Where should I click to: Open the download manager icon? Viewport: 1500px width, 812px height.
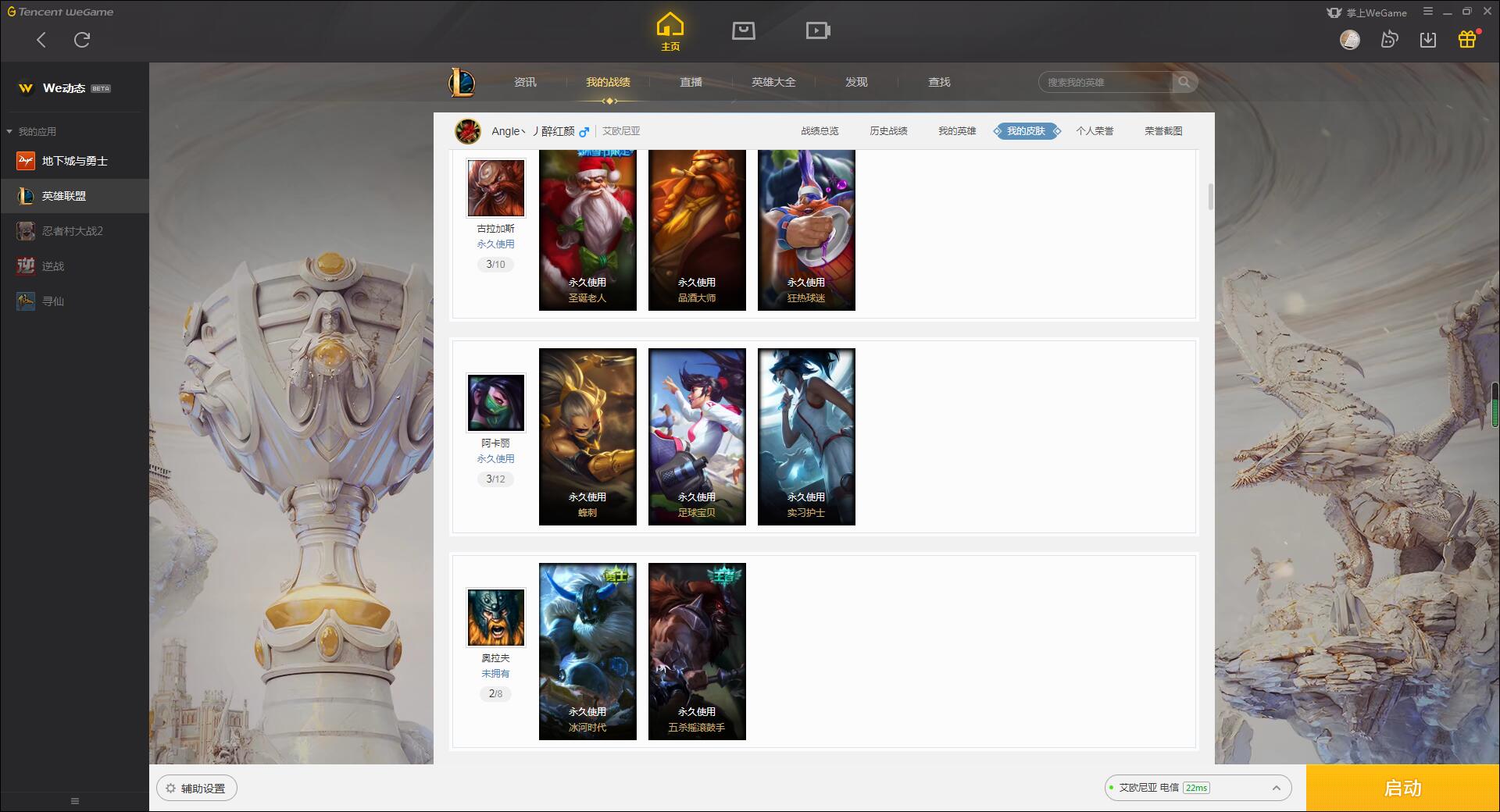click(1428, 39)
